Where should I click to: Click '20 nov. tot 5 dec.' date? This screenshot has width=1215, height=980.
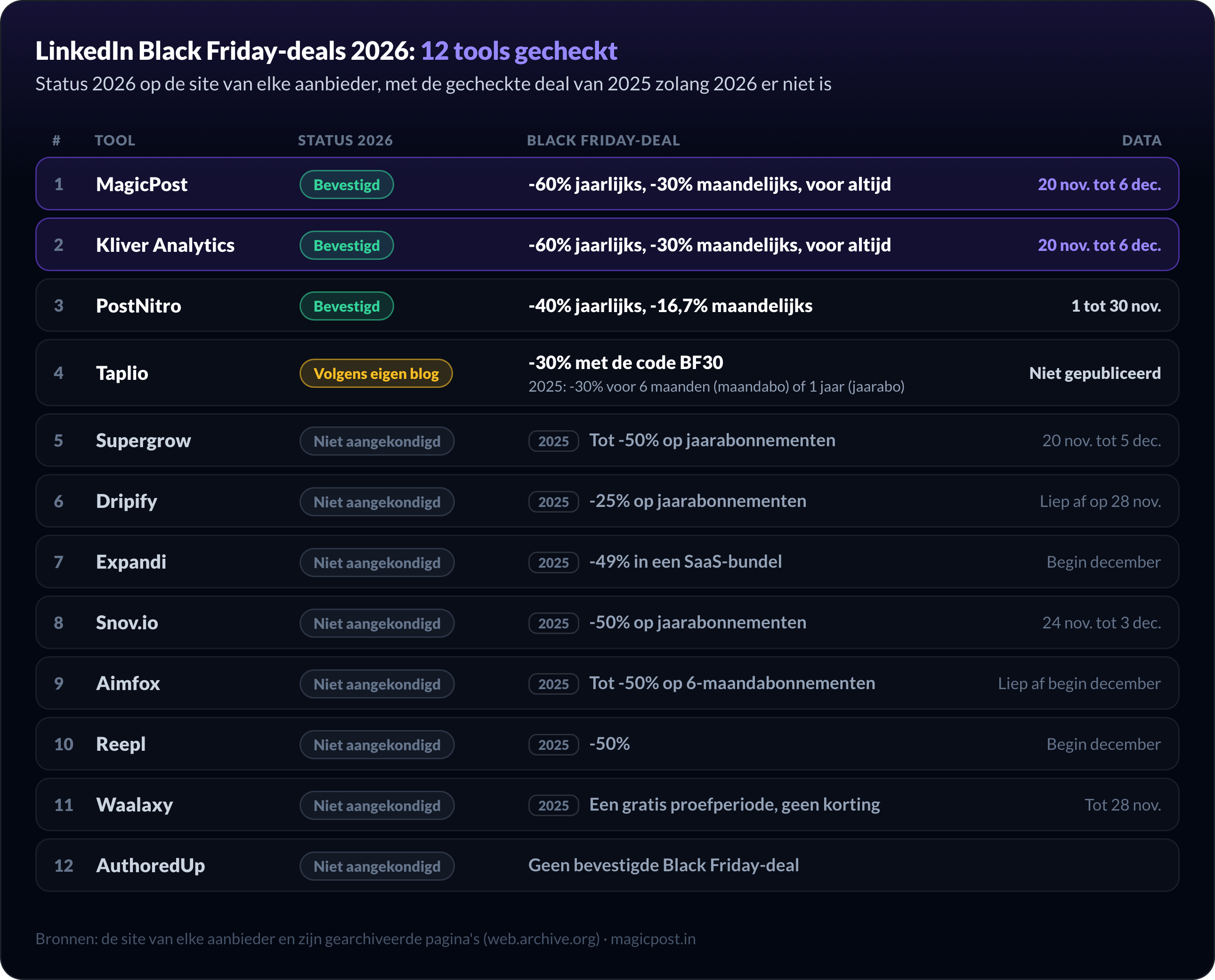(1102, 440)
